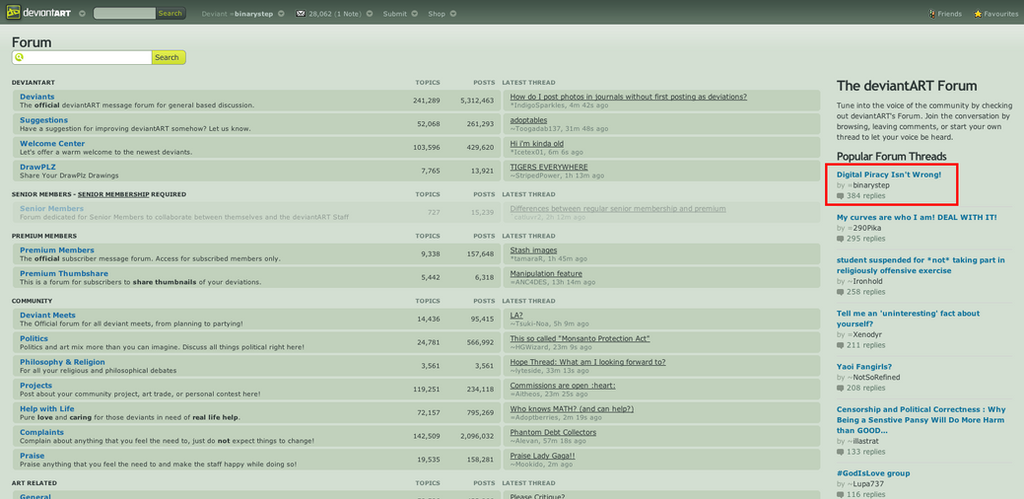Focus the Forum search input field

point(82,57)
